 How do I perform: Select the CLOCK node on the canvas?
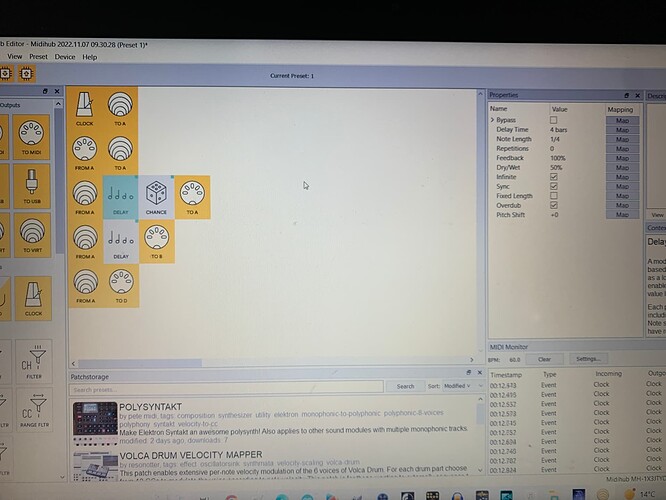tap(85, 108)
